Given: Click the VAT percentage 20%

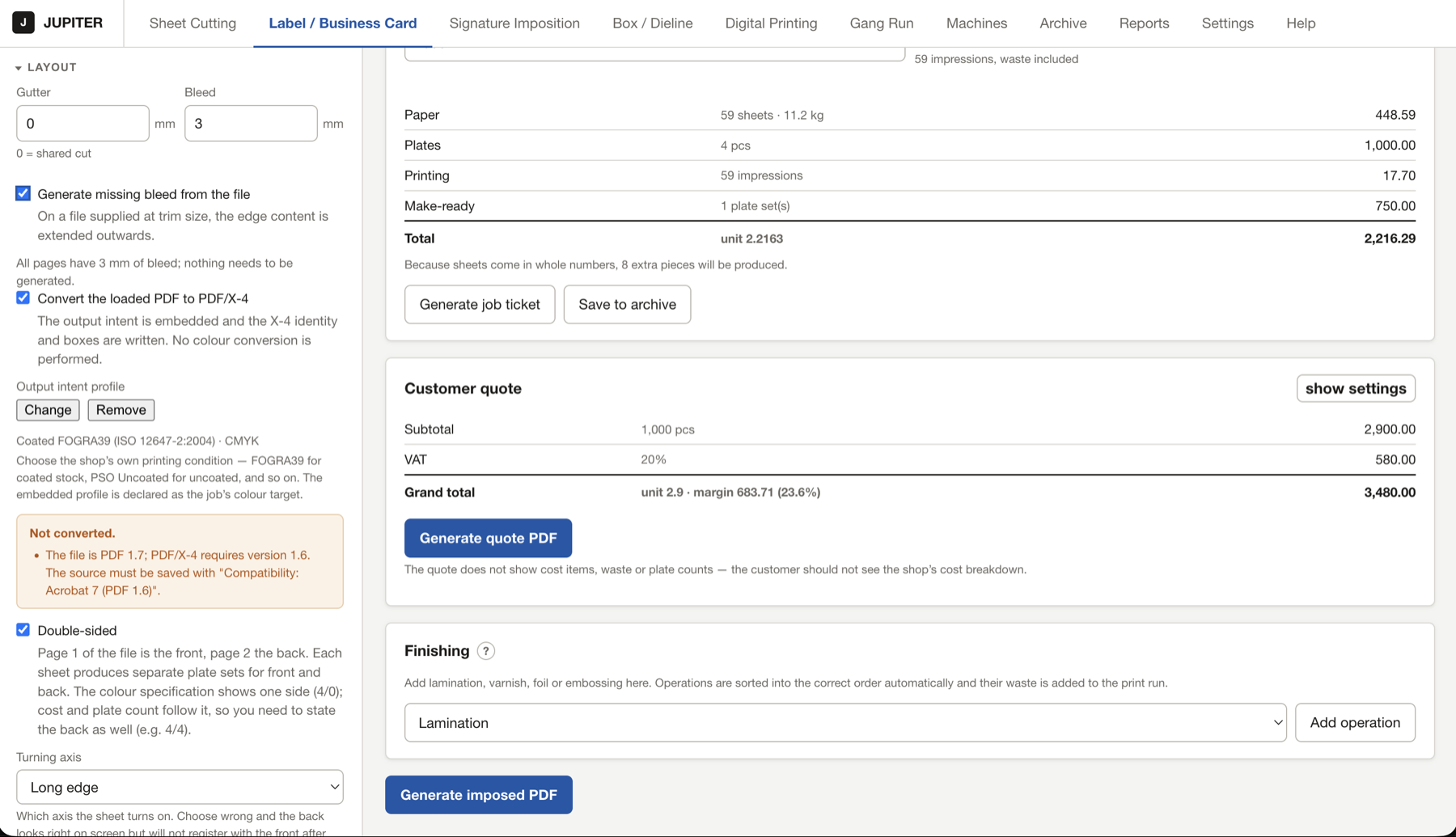Looking at the screenshot, I should (654, 459).
